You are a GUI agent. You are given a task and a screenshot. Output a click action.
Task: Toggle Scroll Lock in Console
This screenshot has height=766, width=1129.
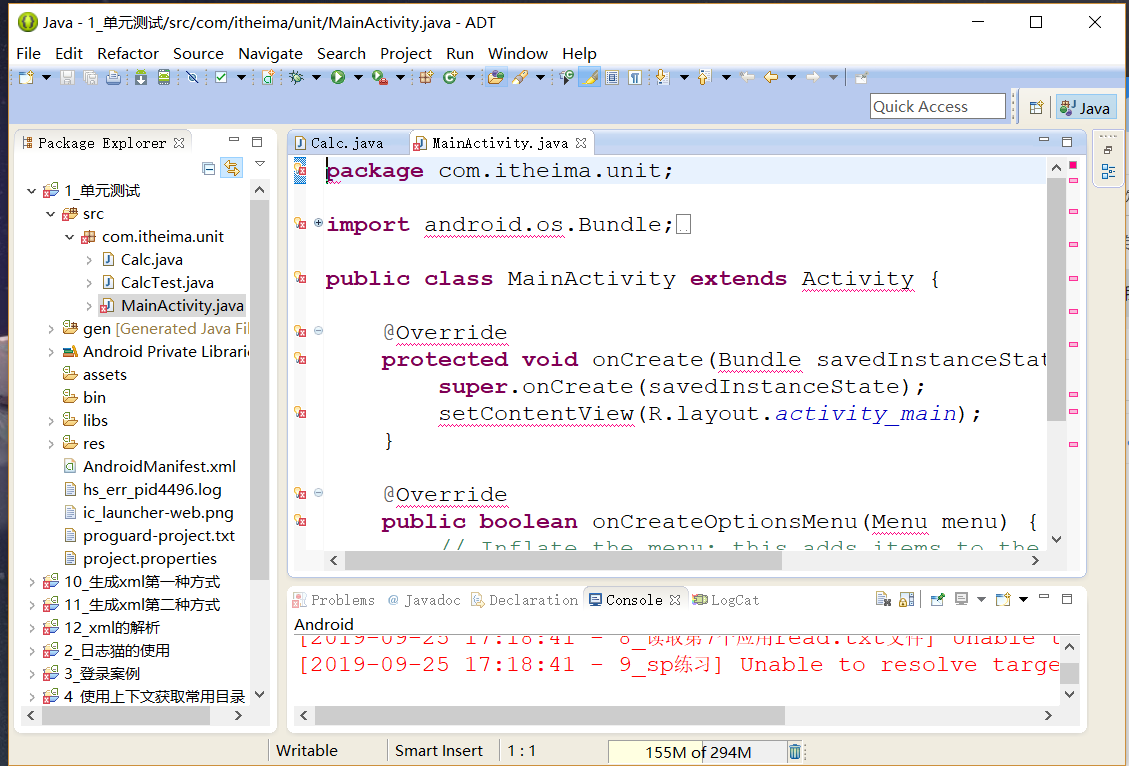point(907,599)
